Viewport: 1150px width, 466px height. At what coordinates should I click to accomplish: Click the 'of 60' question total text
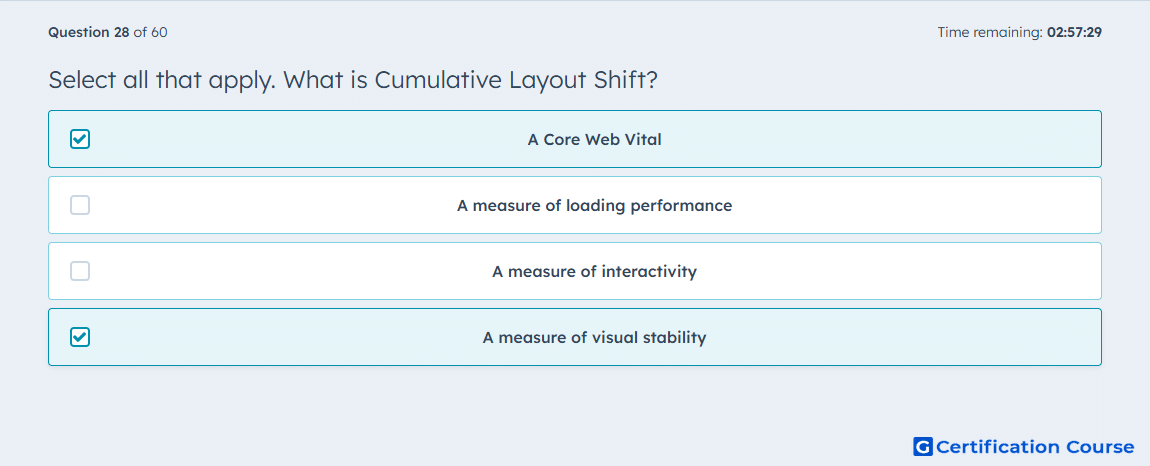(150, 32)
